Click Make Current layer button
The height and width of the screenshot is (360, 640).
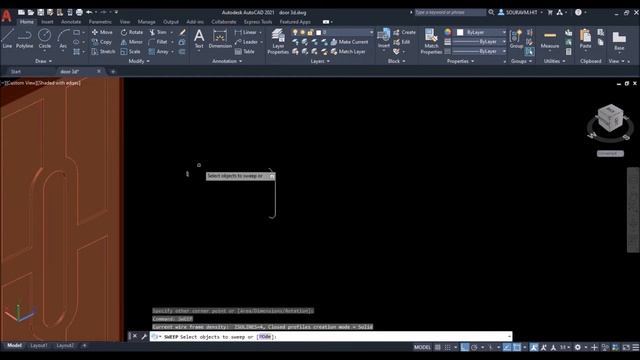(349, 42)
